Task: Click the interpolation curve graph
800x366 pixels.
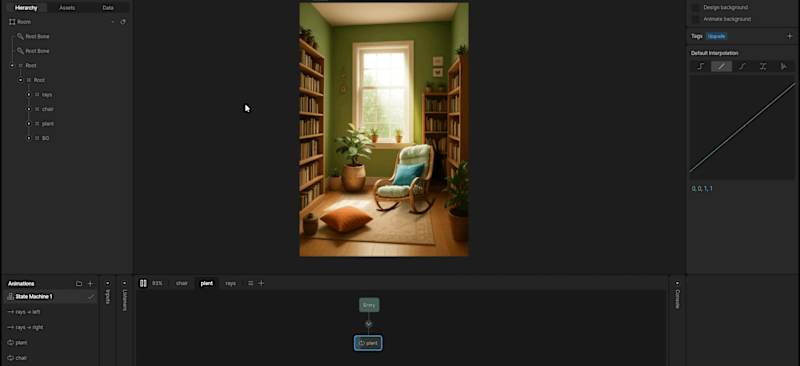Action: coord(742,128)
